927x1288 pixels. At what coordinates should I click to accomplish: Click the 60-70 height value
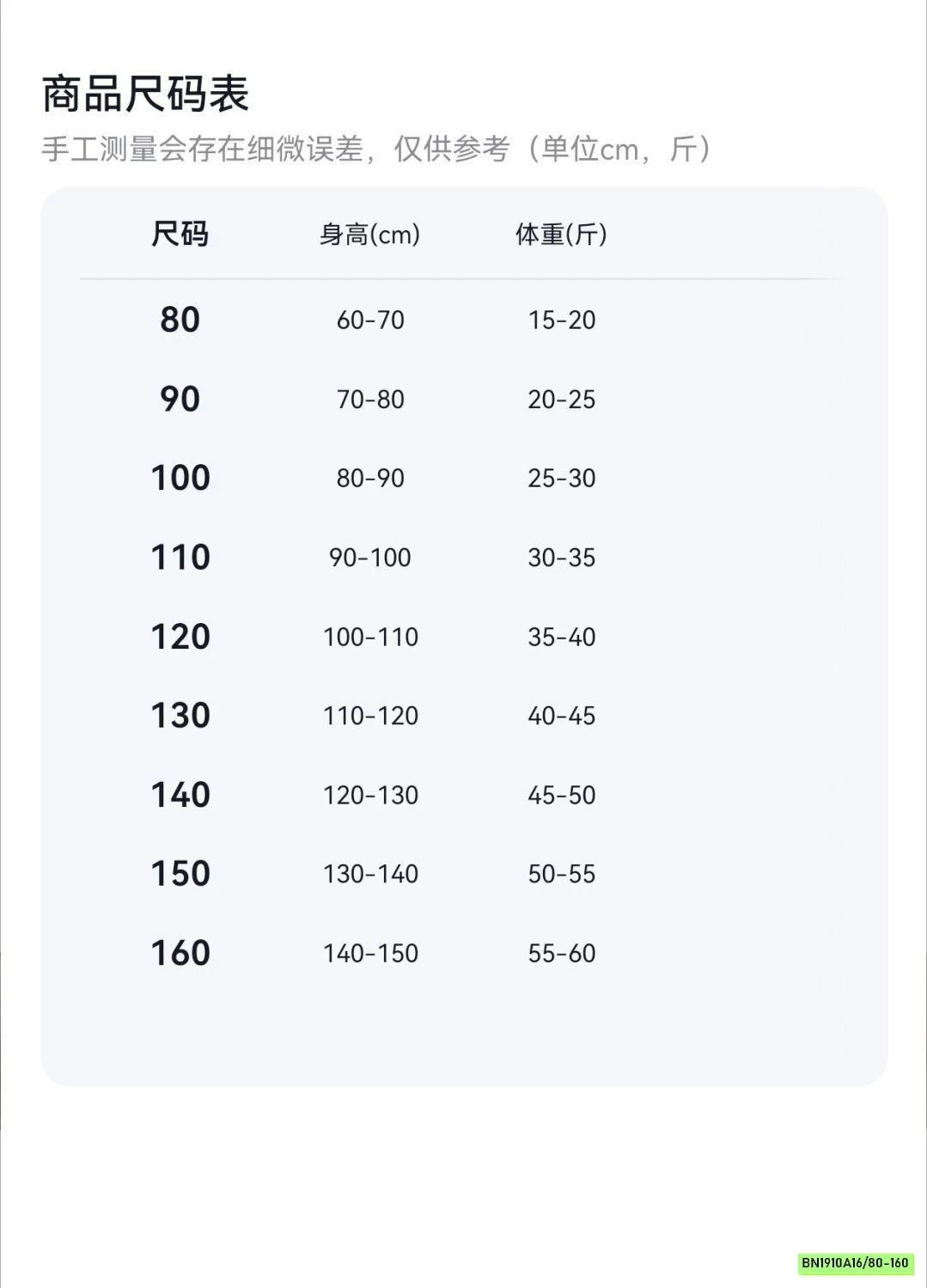click(370, 320)
